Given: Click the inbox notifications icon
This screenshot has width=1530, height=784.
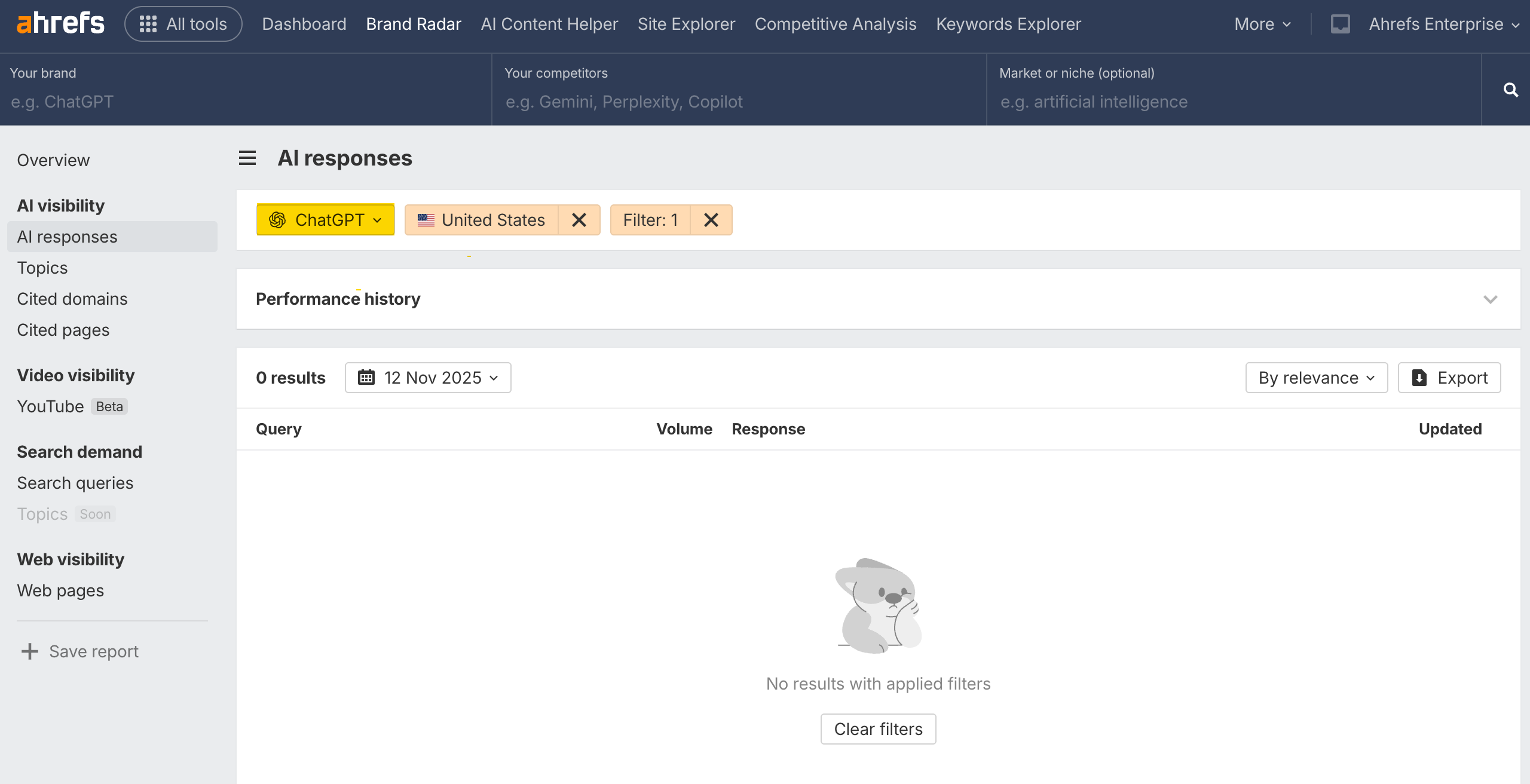Looking at the screenshot, I should point(1340,24).
